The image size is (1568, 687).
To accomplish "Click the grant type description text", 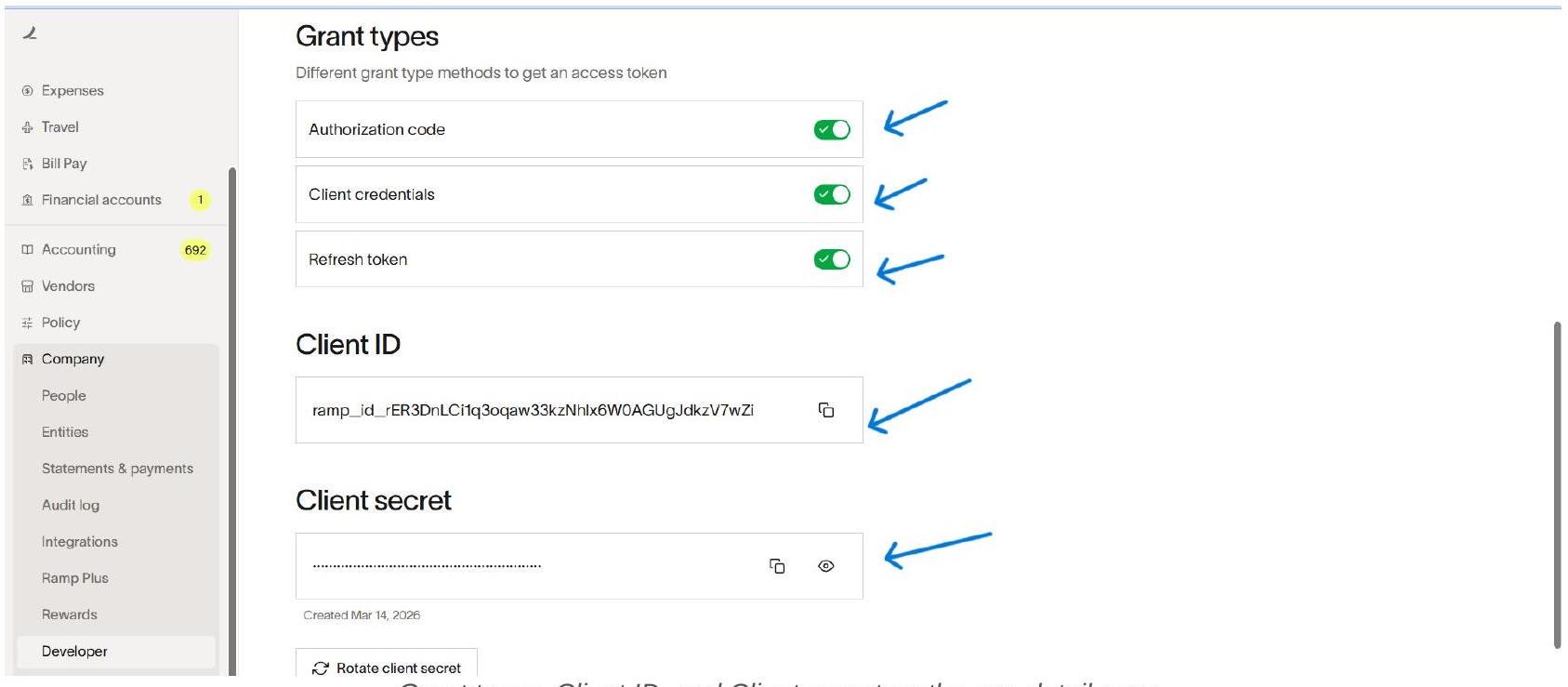I will point(481,73).
